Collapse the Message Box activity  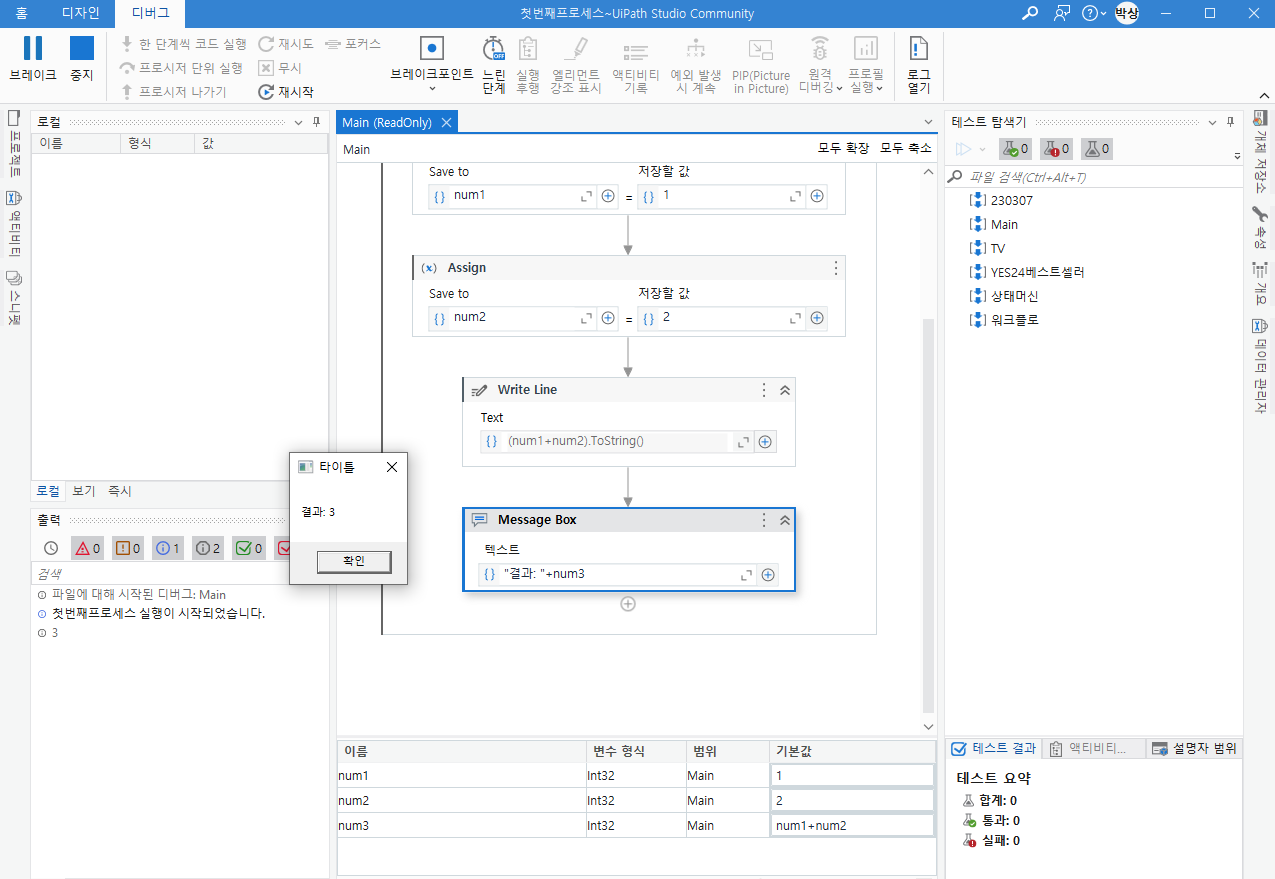(x=785, y=520)
